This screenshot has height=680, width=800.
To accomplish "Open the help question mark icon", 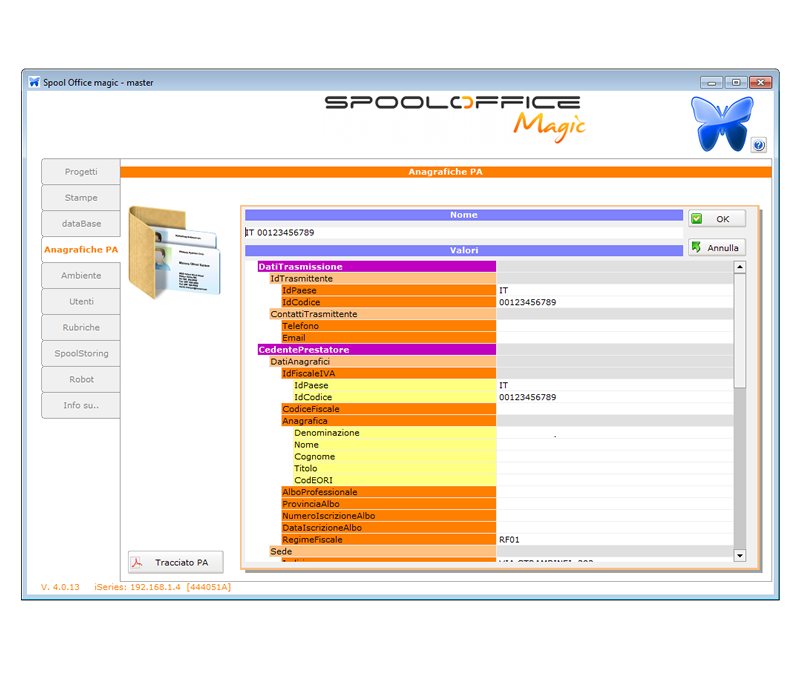I will pyautogui.click(x=759, y=145).
